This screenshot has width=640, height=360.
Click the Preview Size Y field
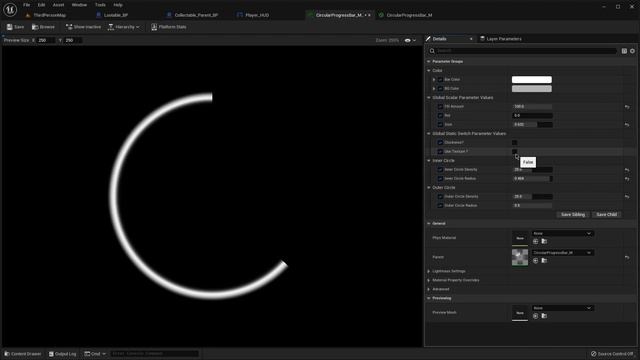[72, 40]
